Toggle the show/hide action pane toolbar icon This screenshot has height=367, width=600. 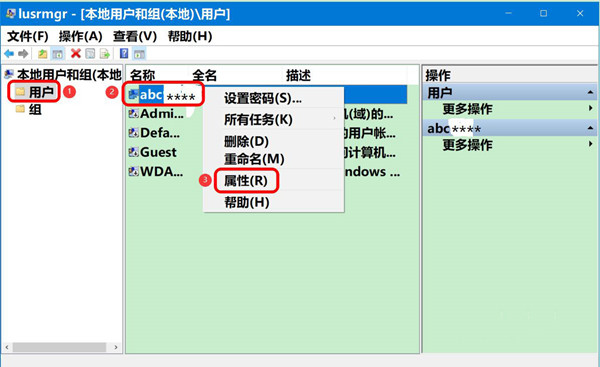pos(139,54)
